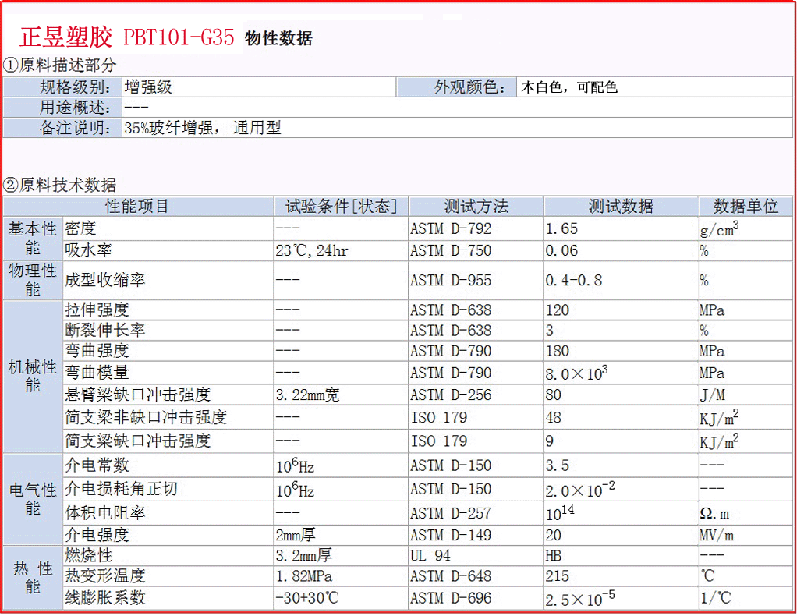Click the 测试数据 column header

click(620, 207)
